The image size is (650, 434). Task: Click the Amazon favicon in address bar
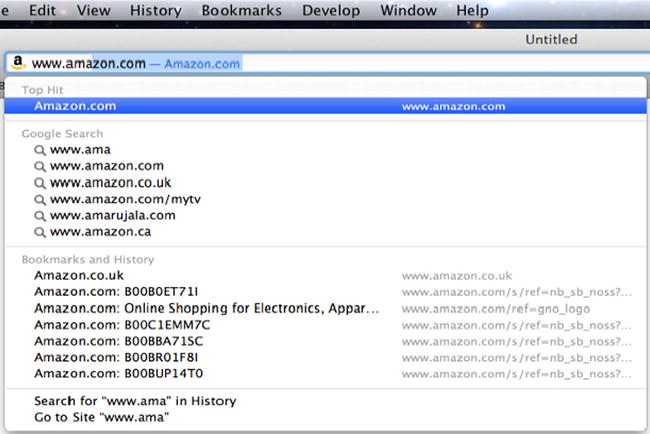tap(18, 63)
